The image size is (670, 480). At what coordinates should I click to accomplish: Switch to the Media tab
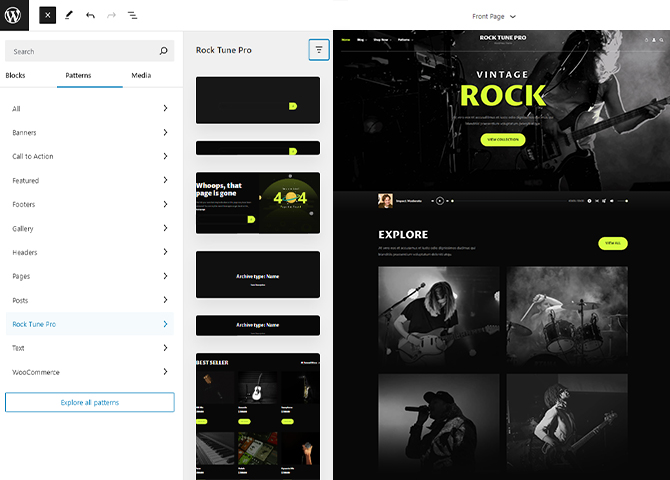coord(141,76)
